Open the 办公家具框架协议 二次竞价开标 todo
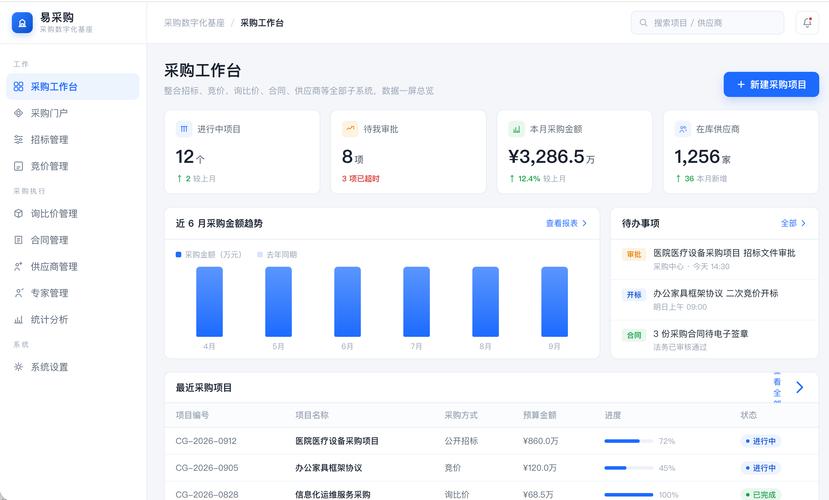Image resolution: width=829 pixels, height=500 pixels. tap(714, 300)
